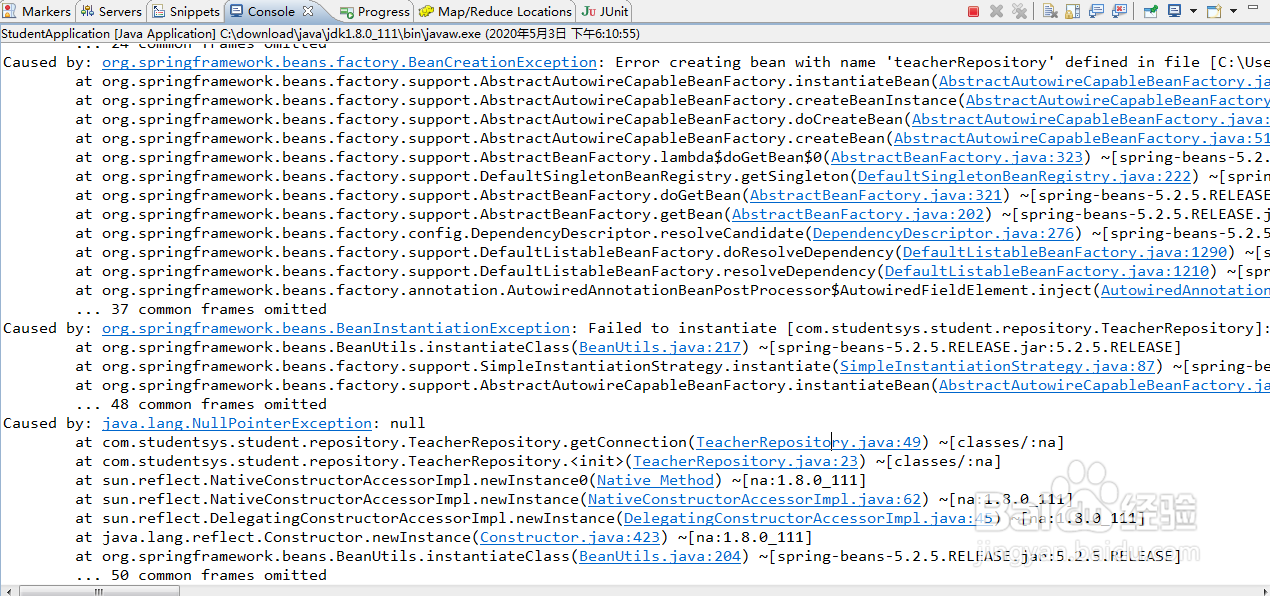Screen dimensions: 1270x596
Task: Open the BeanInstantiationException link
Action: pos(336,328)
